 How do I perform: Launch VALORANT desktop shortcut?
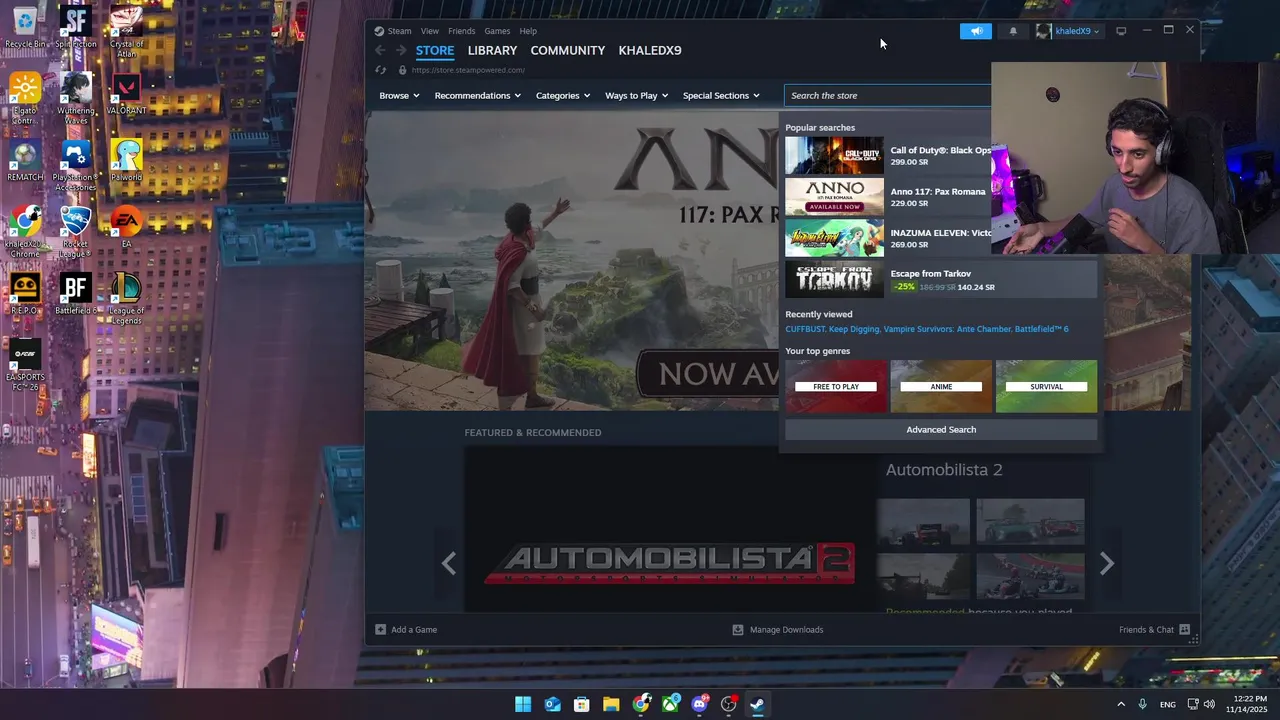tap(126, 94)
